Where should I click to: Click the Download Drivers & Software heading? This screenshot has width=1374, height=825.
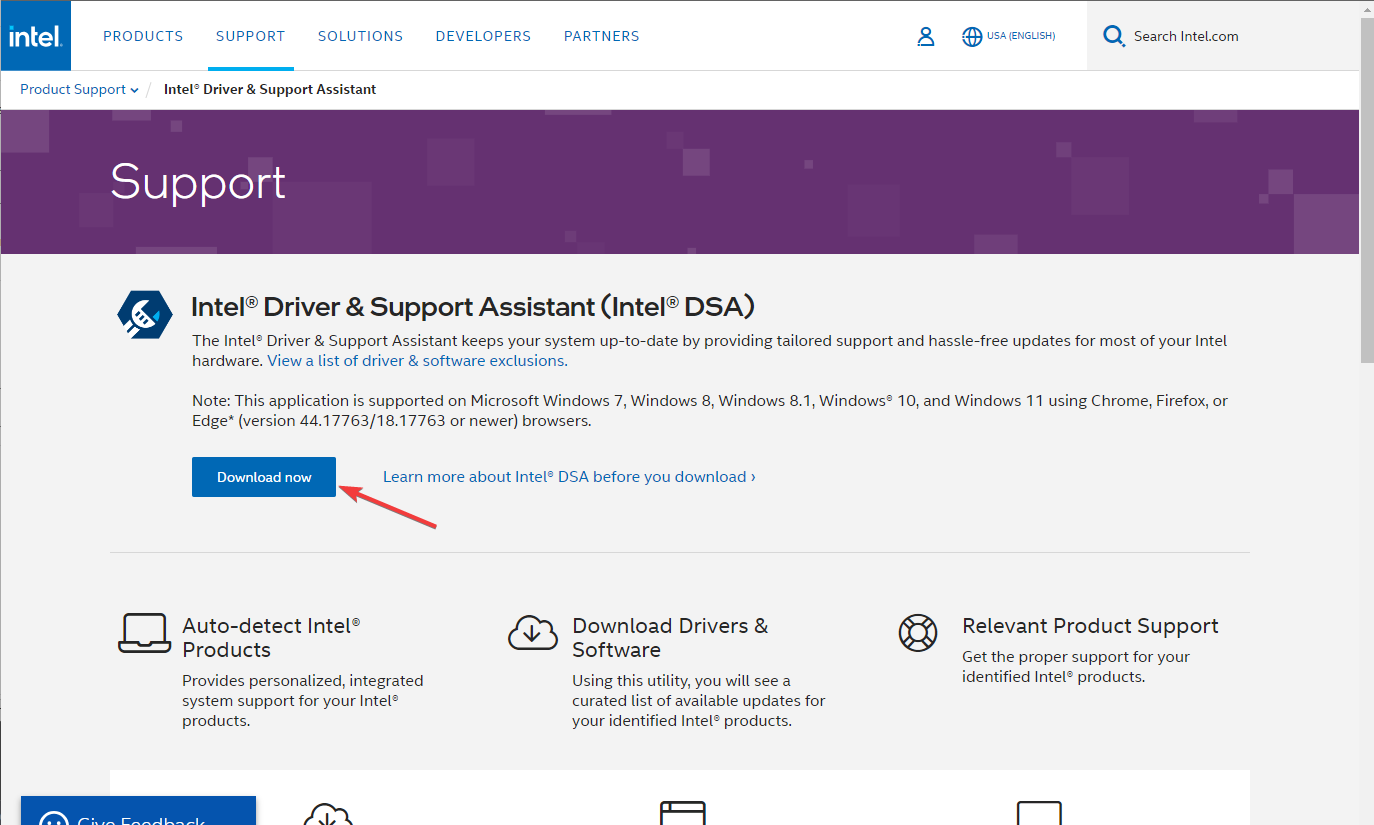pos(670,638)
